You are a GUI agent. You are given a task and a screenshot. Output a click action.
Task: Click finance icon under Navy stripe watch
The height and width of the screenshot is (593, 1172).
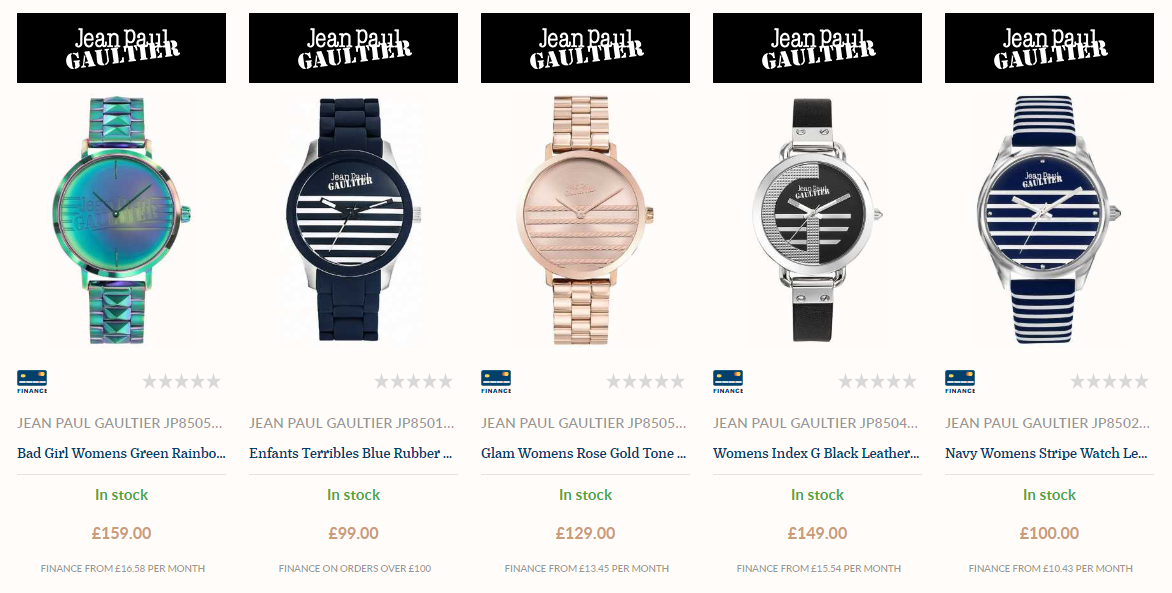[x=960, y=381]
